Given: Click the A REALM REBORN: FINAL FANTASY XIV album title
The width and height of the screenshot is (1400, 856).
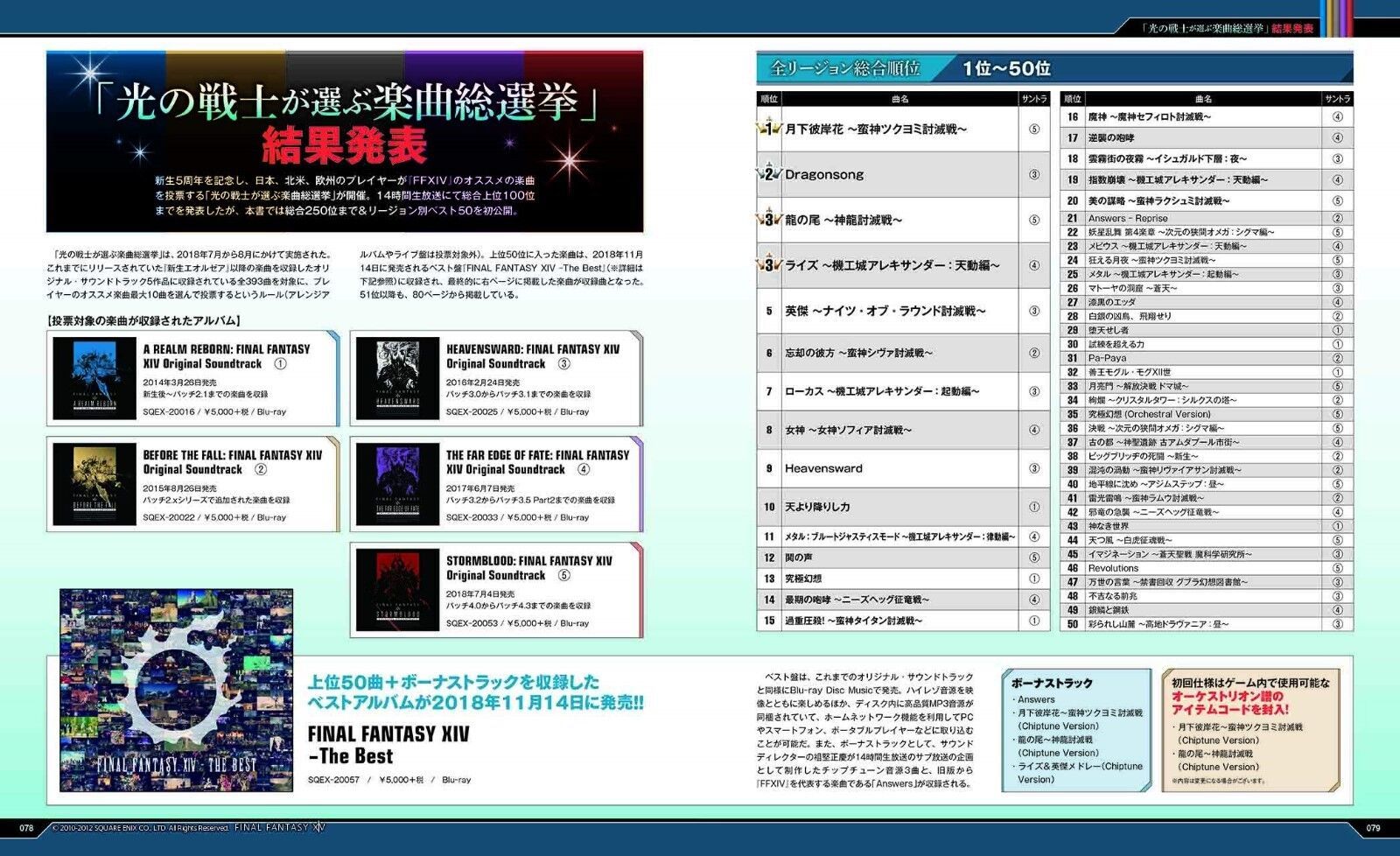Looking at the screenshot, I should click(x=227, y=356).
